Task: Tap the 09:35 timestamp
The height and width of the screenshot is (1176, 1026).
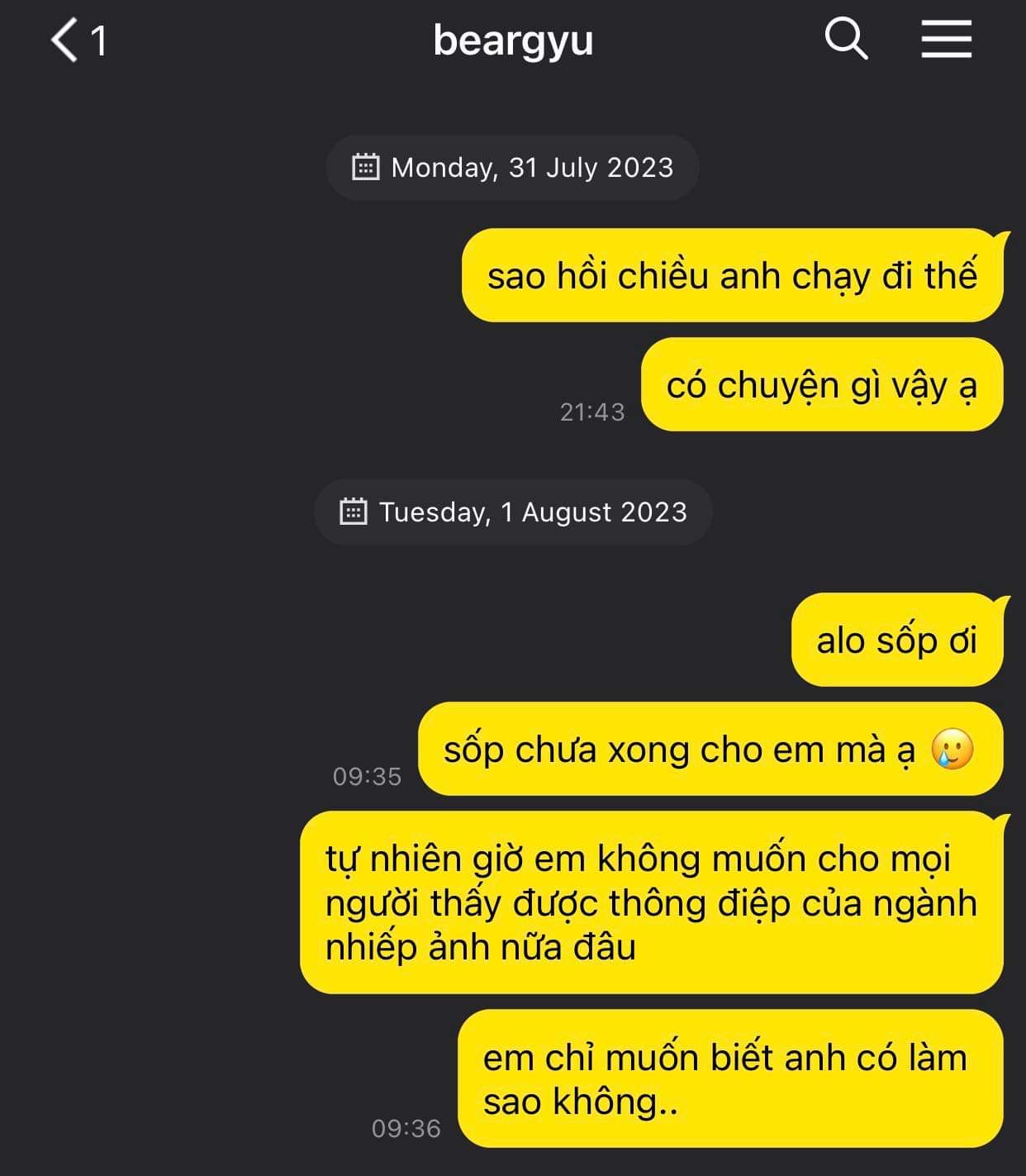Action: pos(367,776)
